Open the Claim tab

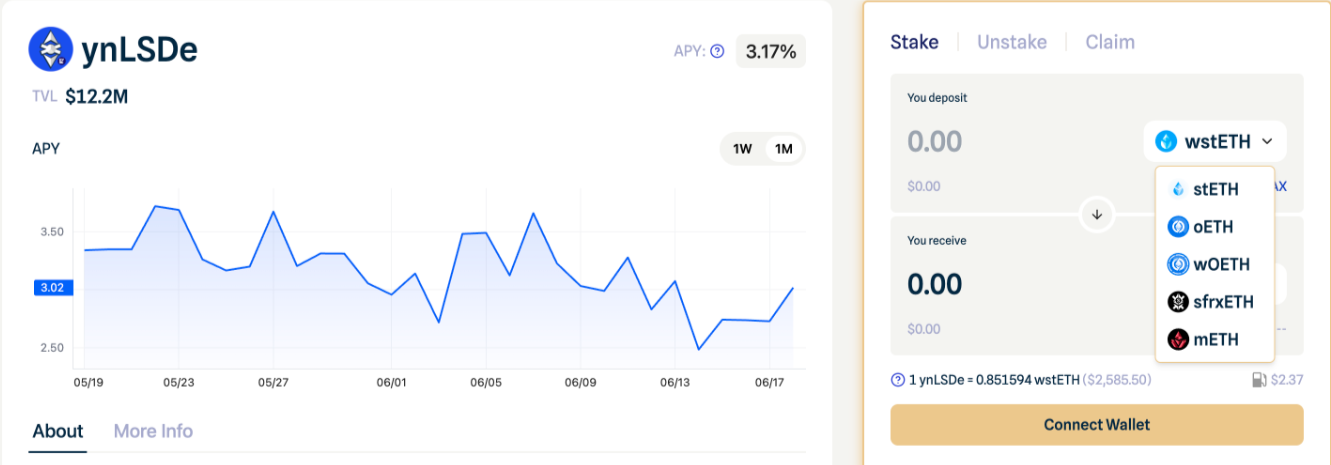(x=1110, y=42)
